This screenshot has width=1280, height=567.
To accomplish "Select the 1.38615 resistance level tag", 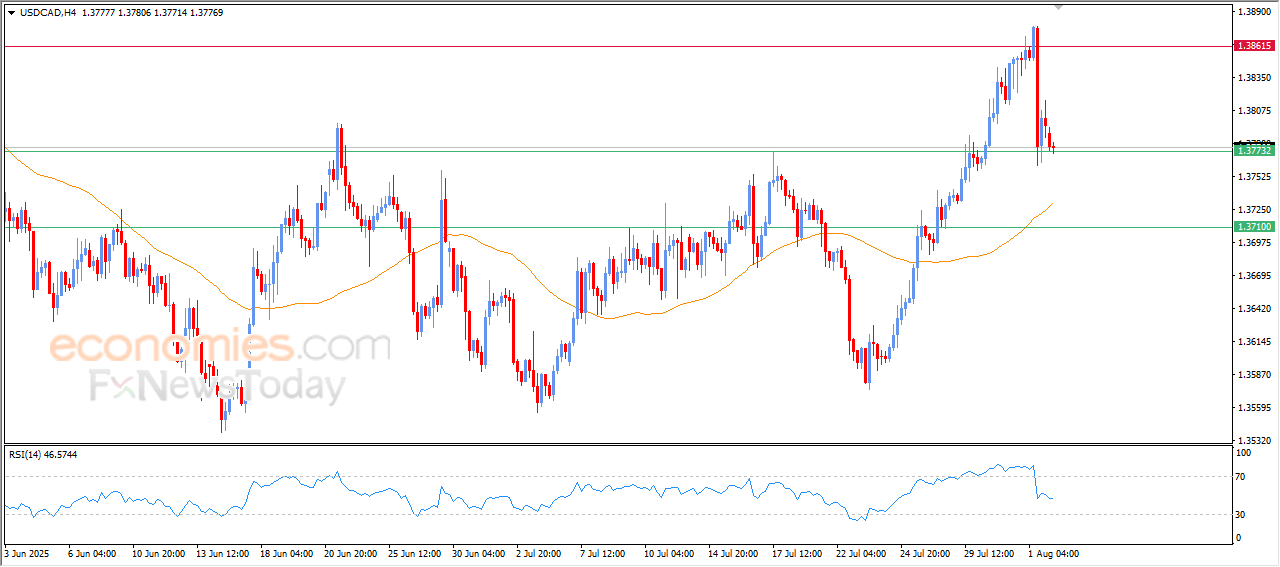I will tap(1254, 46).
